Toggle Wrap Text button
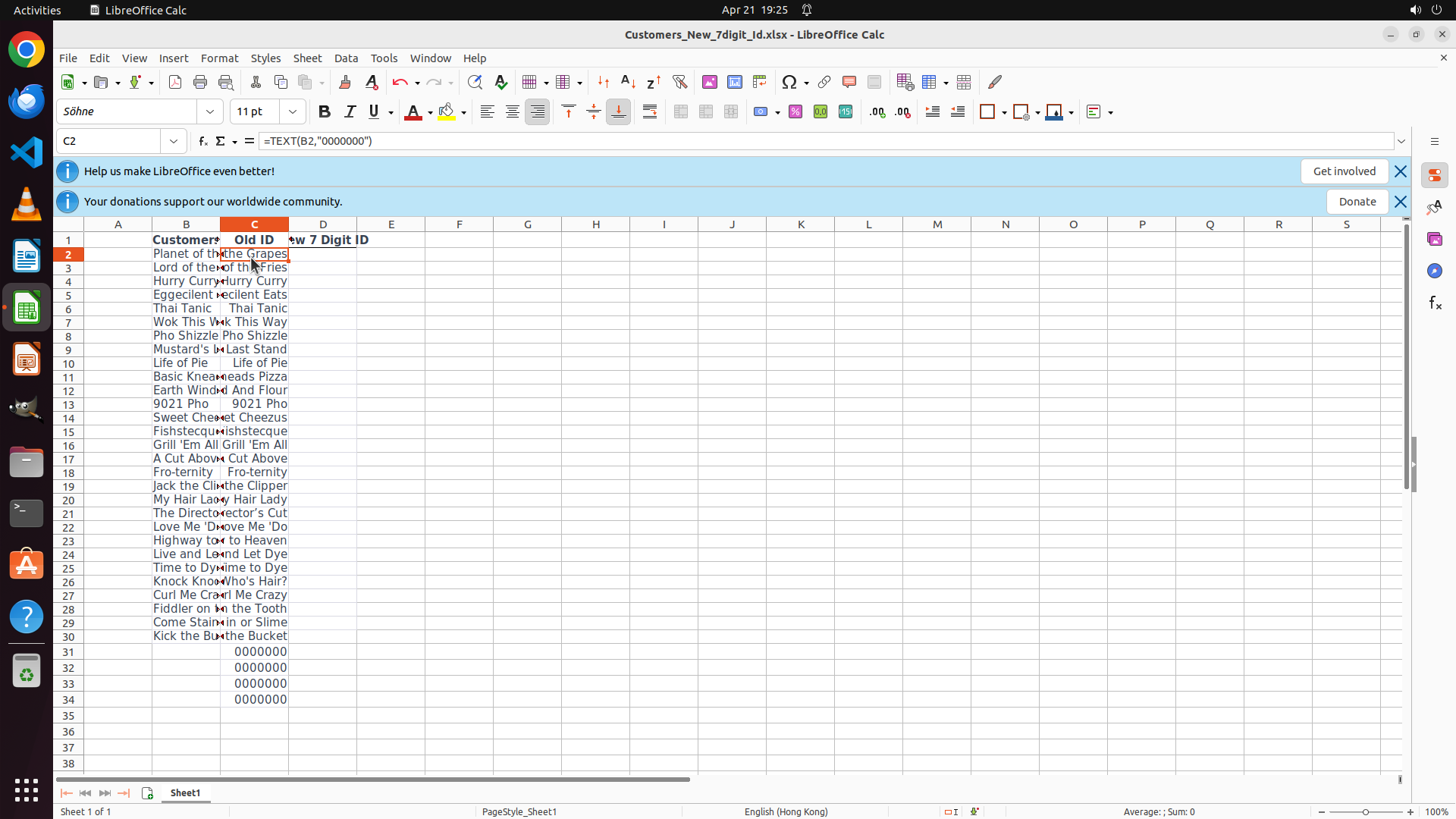 point(650,111)
